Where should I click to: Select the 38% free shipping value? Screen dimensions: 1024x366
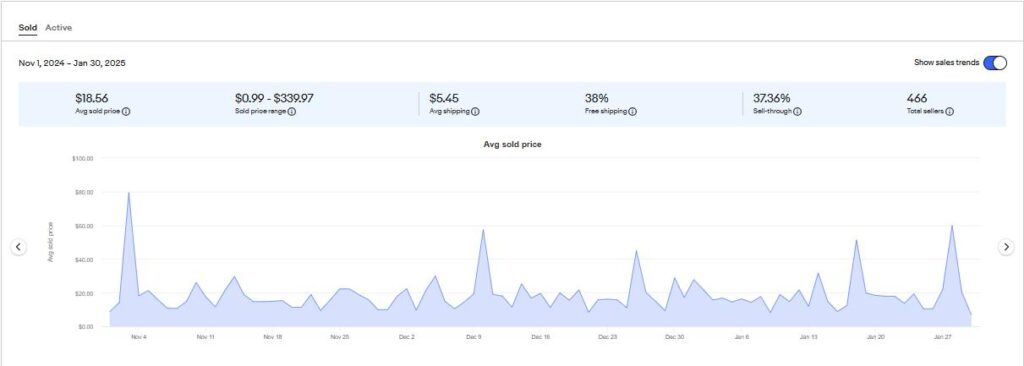click(596, 99)
